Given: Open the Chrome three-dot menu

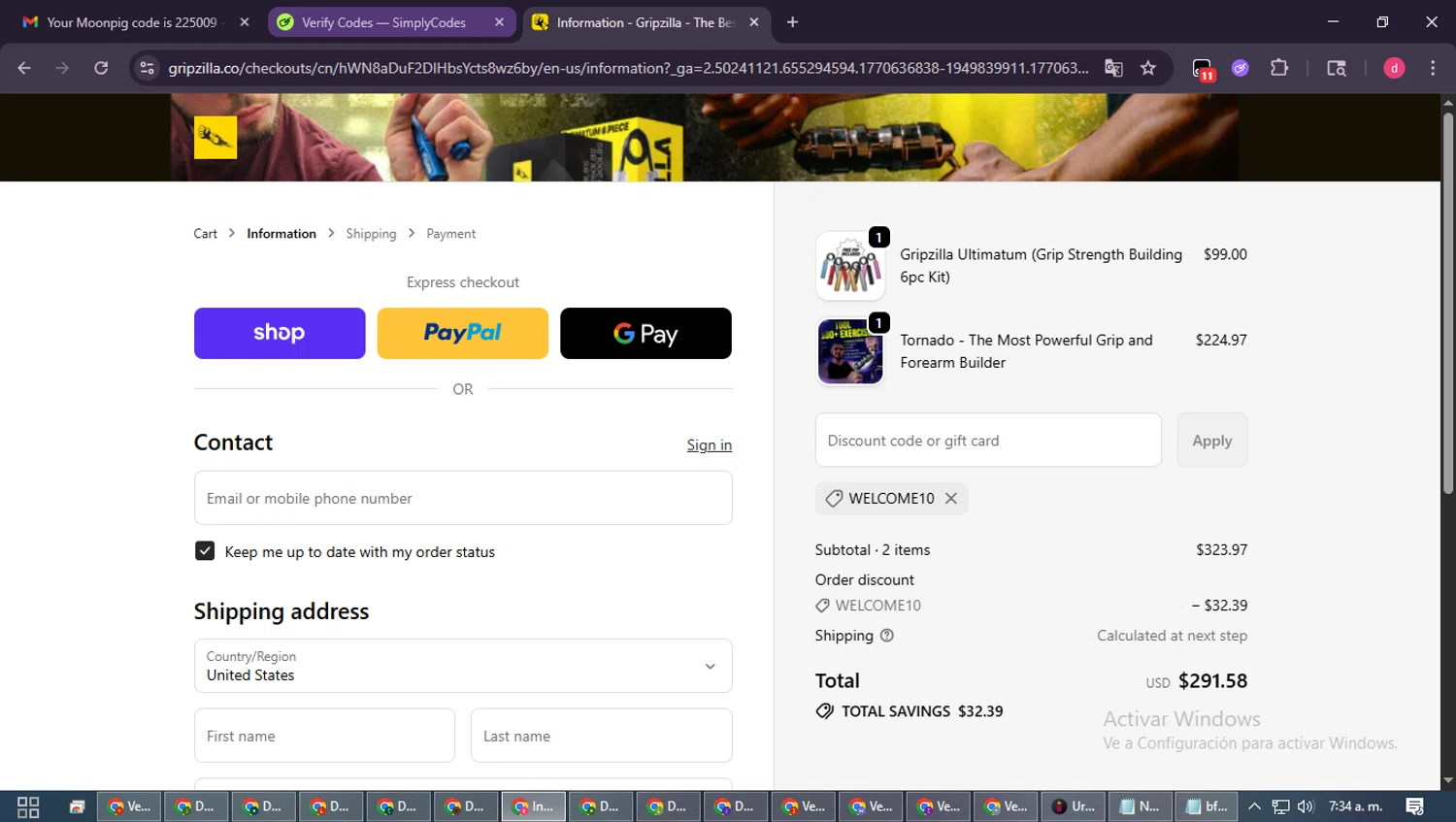Looking at the screenshot, I should click(x=1433, y=68).
